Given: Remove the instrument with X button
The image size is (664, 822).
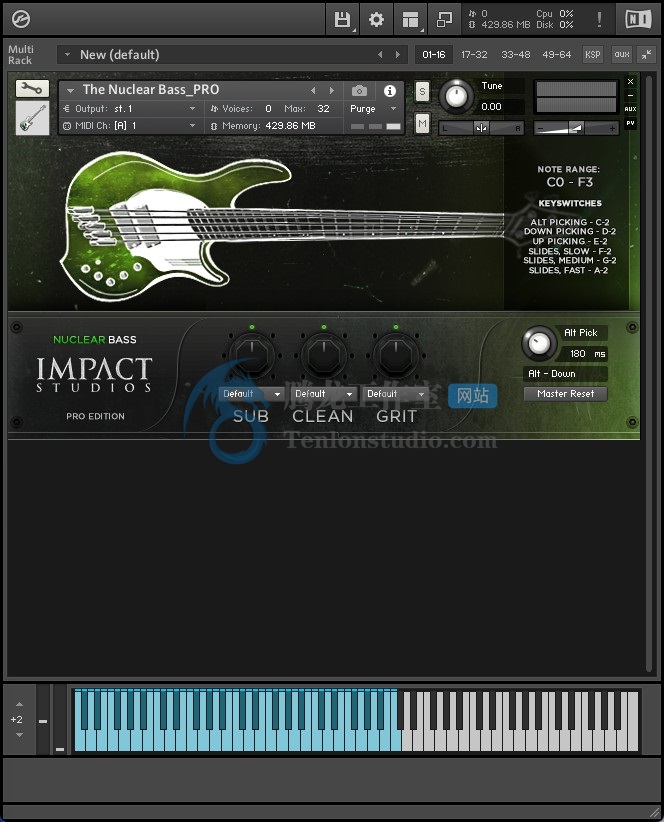Looking at the screenshot, I should coord(630,82).
